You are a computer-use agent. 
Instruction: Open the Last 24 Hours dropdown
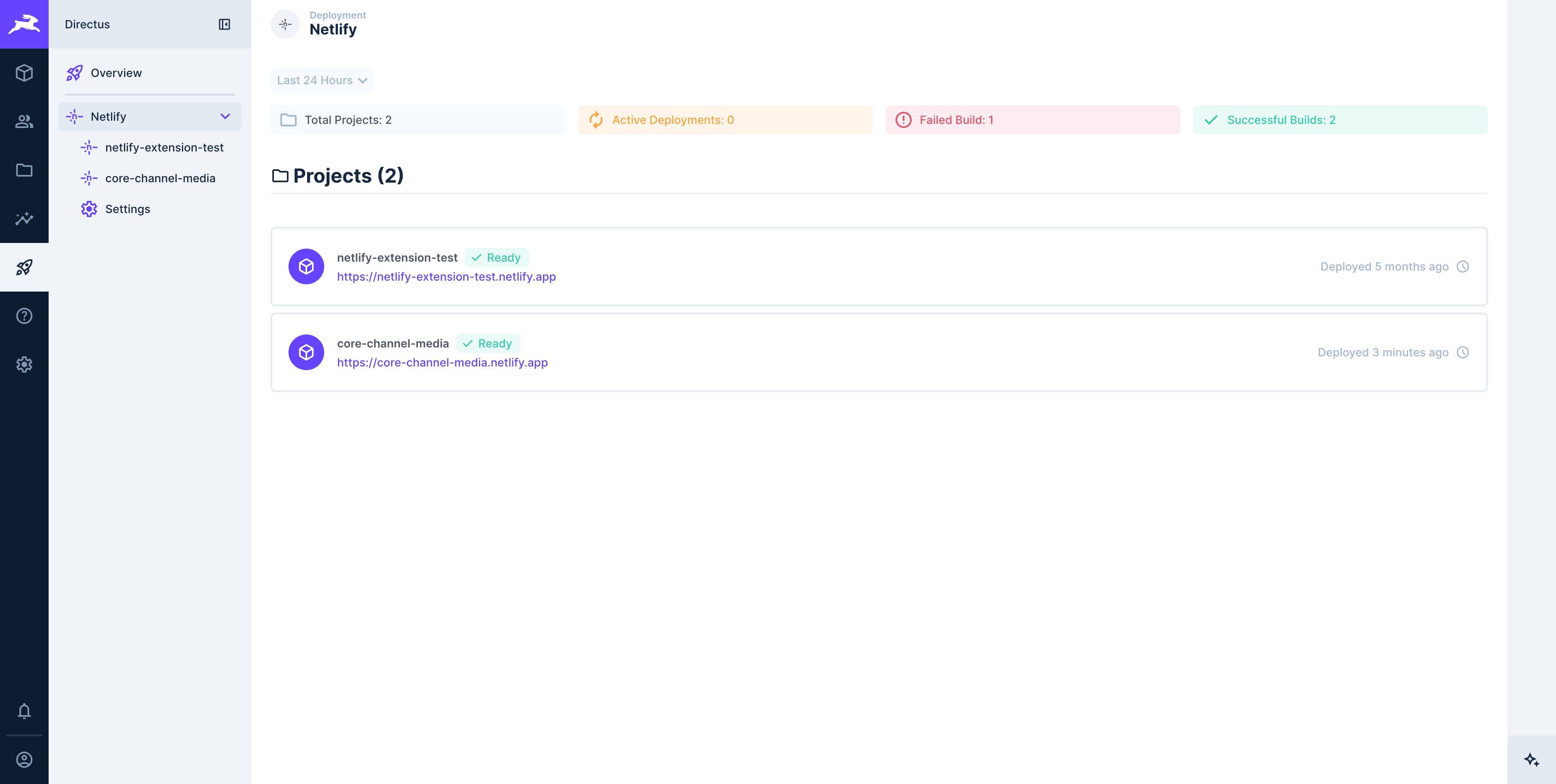(321, 80)
